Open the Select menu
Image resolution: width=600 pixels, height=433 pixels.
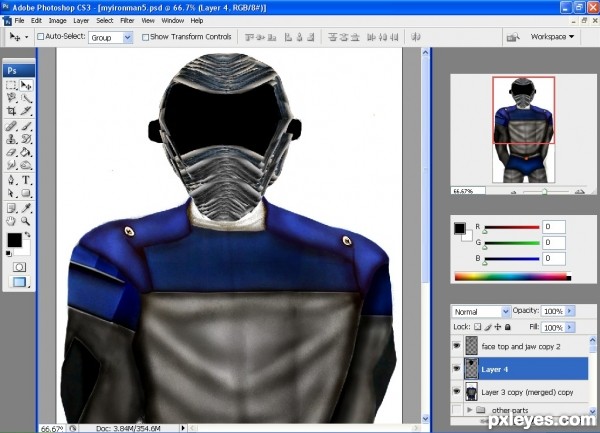(x=104, y=21)
